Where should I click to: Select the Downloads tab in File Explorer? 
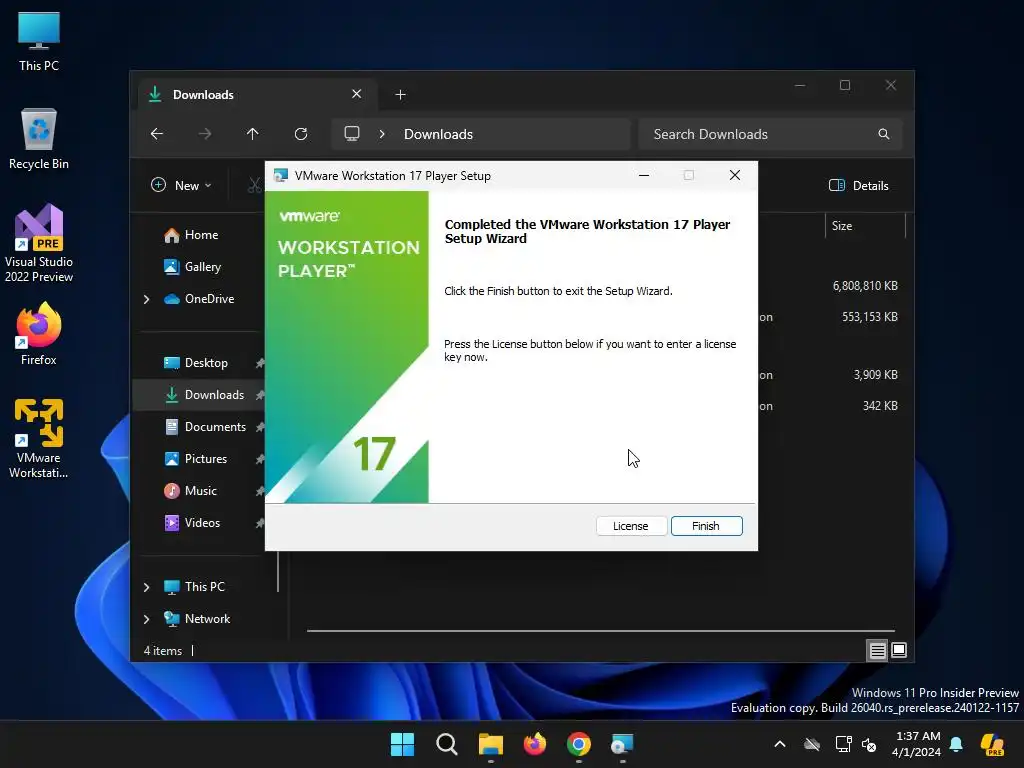point(255,95)
